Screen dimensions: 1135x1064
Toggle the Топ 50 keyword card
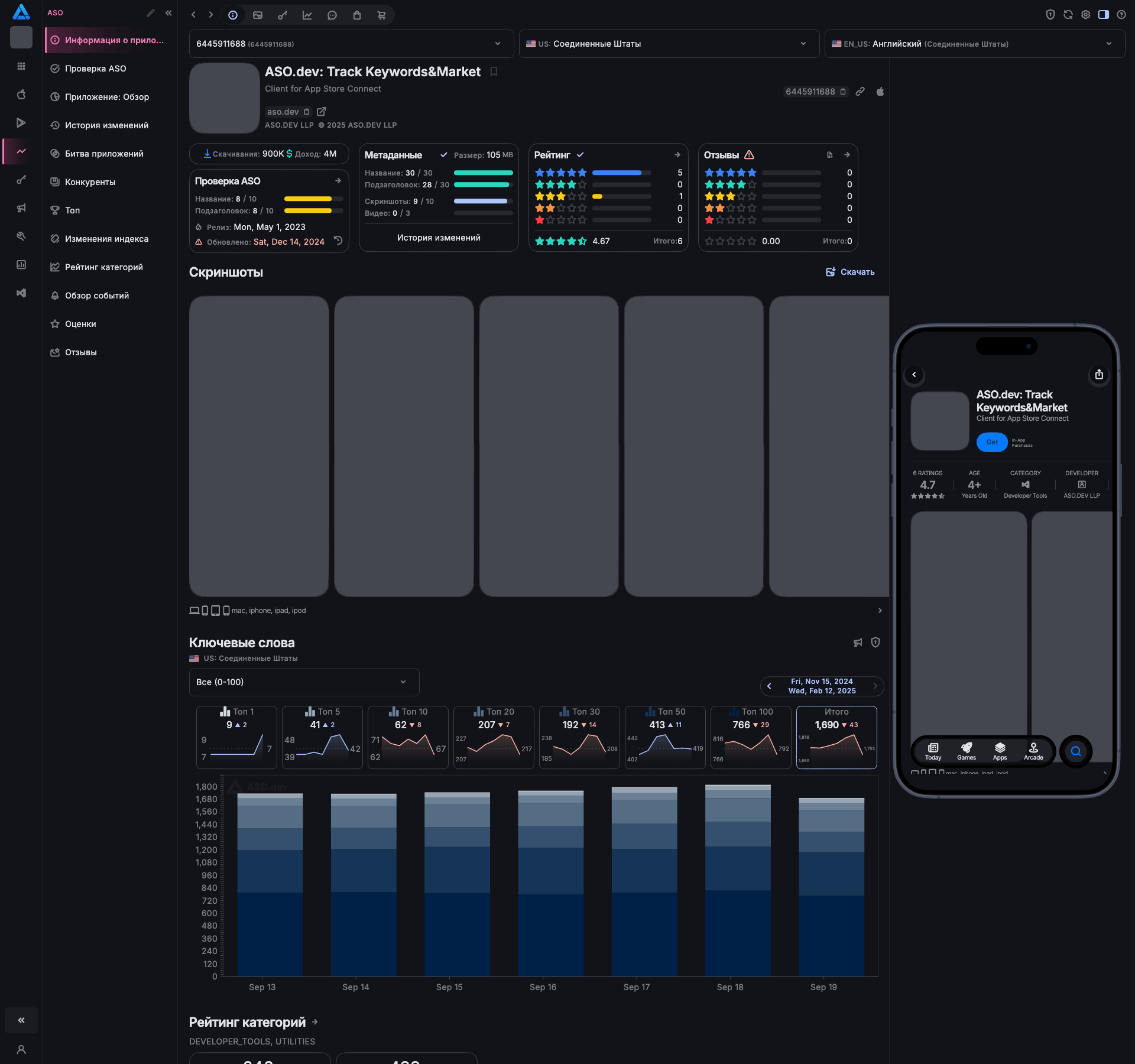(665, 737)
